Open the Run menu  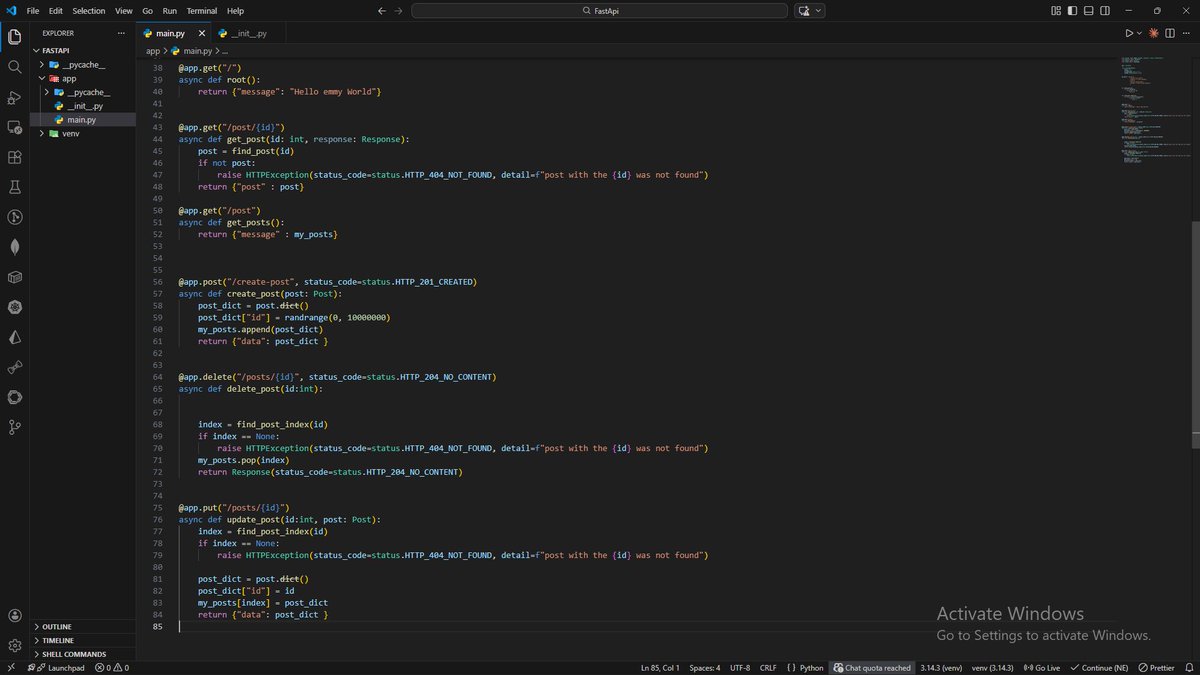169,10
